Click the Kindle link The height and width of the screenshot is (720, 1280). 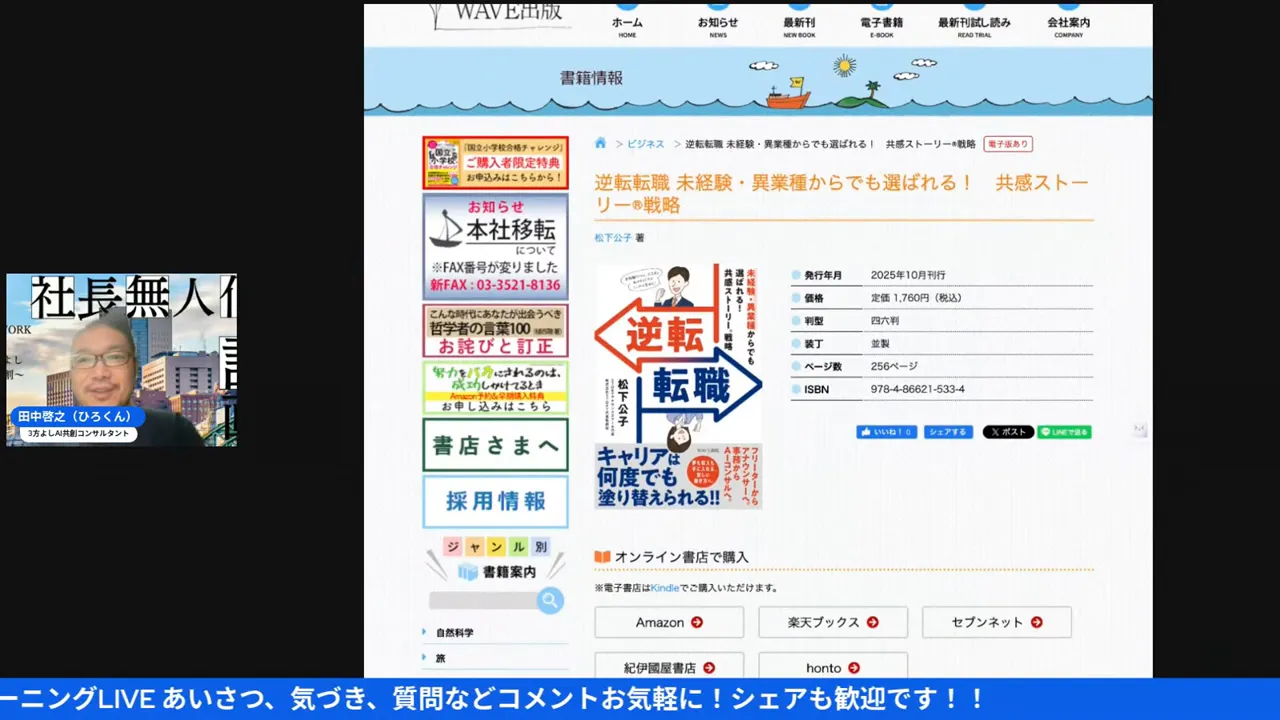(x=664, y=588)
